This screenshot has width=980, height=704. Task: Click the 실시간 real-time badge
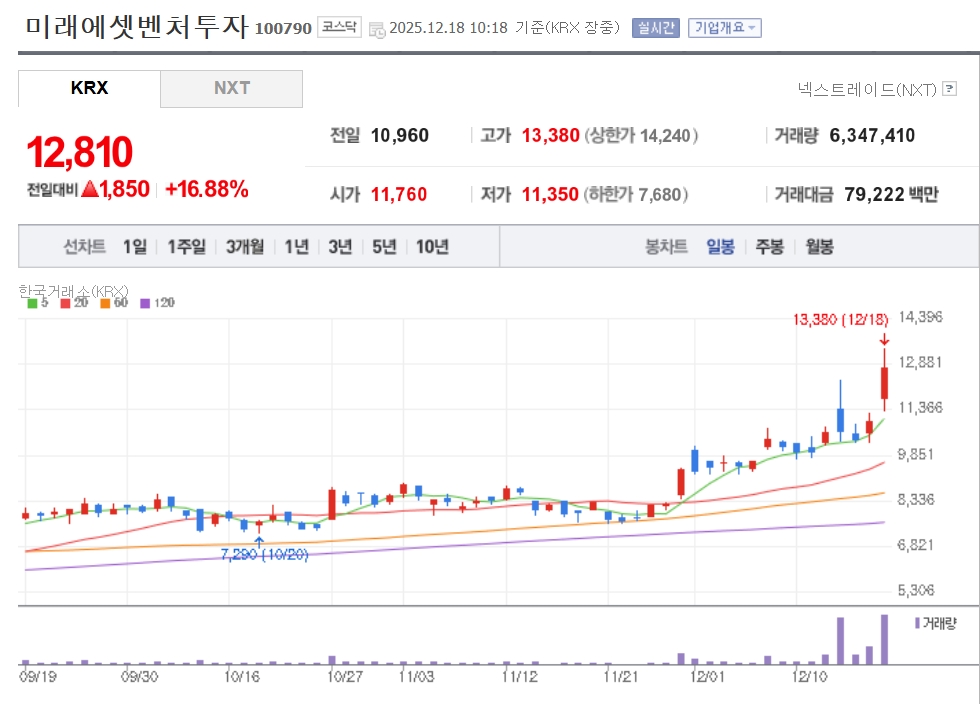(655, 28)
